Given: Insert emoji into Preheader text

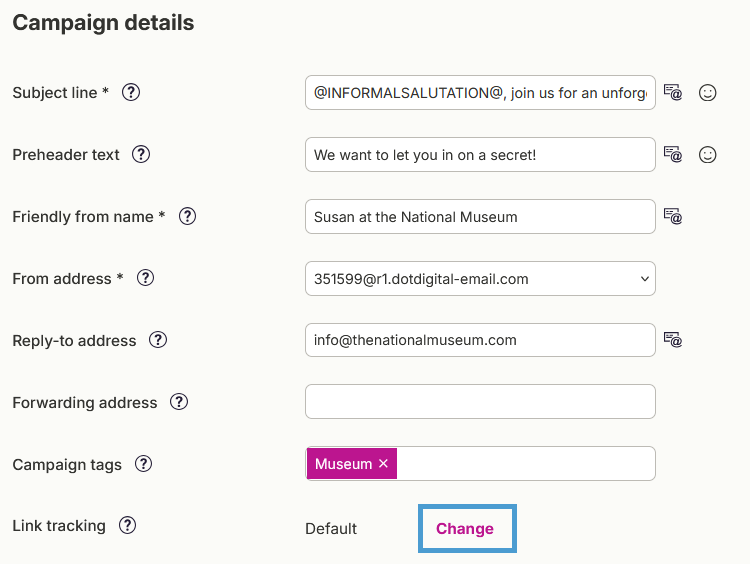Looking at the screenshot, I should pos(707,155).
